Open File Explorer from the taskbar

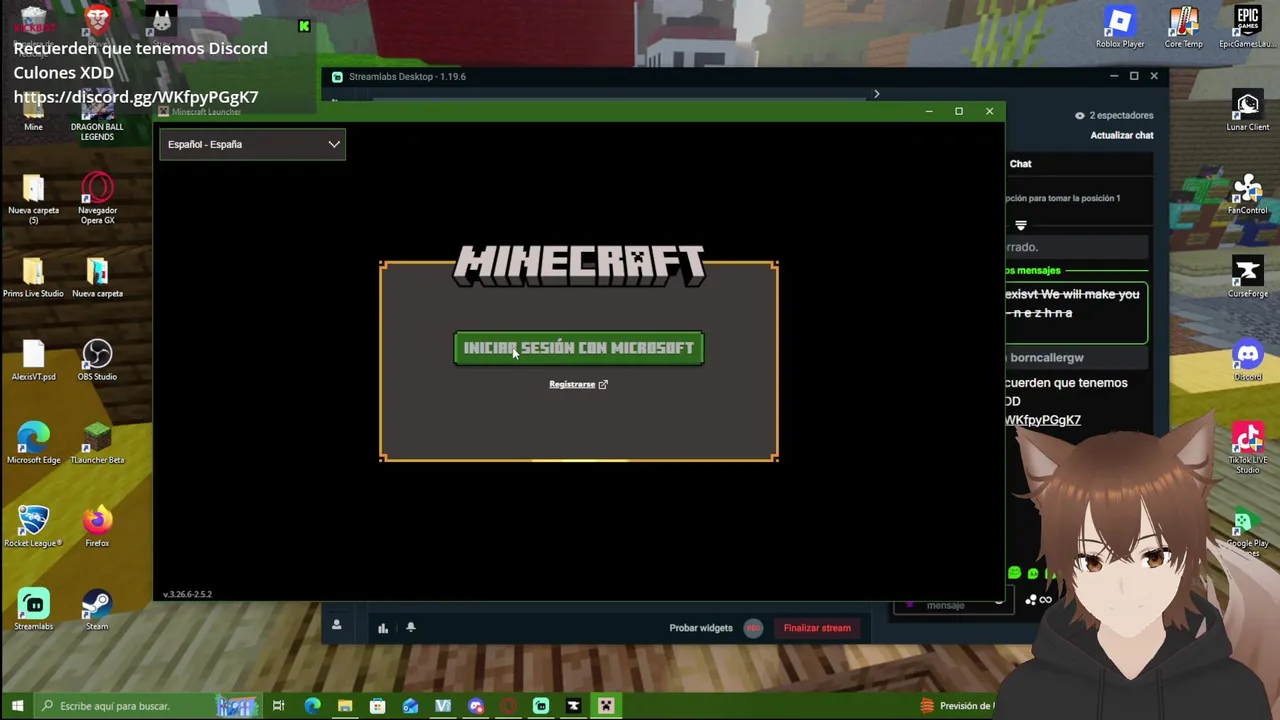[x=345, y=706]
